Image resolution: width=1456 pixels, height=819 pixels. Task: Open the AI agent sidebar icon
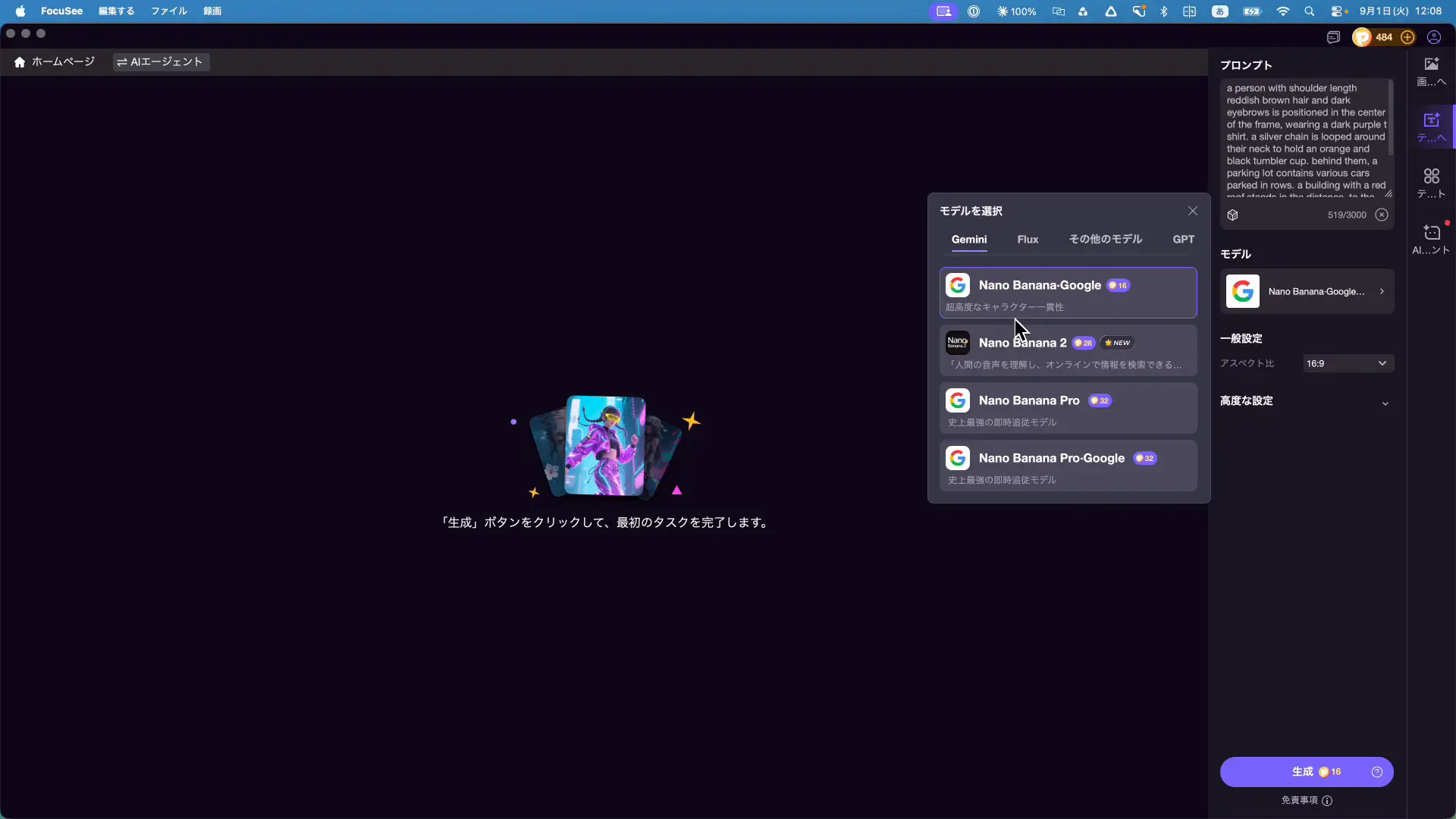[1431, 240]
